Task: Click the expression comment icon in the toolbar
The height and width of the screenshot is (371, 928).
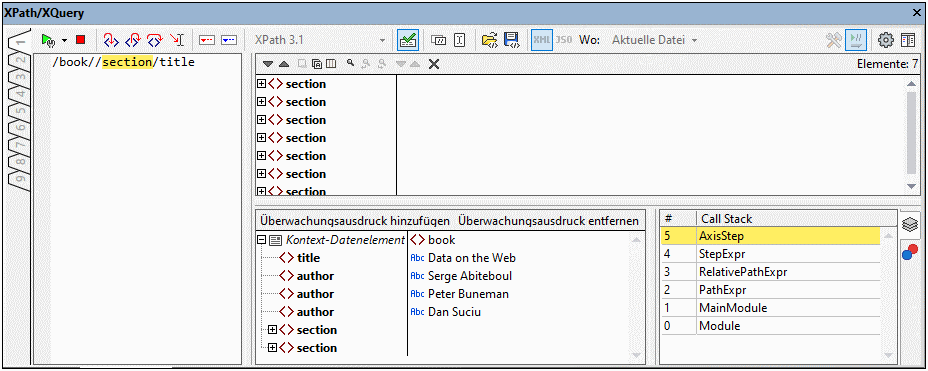Action: pos(439,40)
